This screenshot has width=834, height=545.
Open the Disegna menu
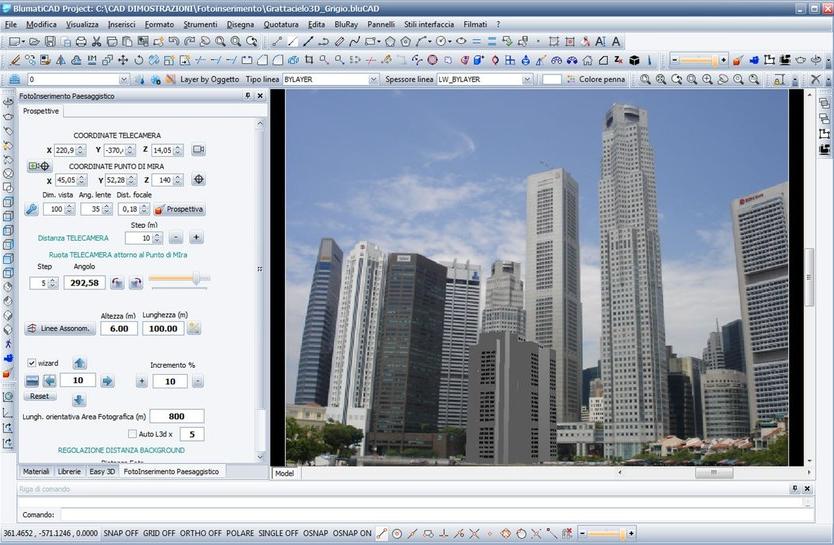coord(240,24)
